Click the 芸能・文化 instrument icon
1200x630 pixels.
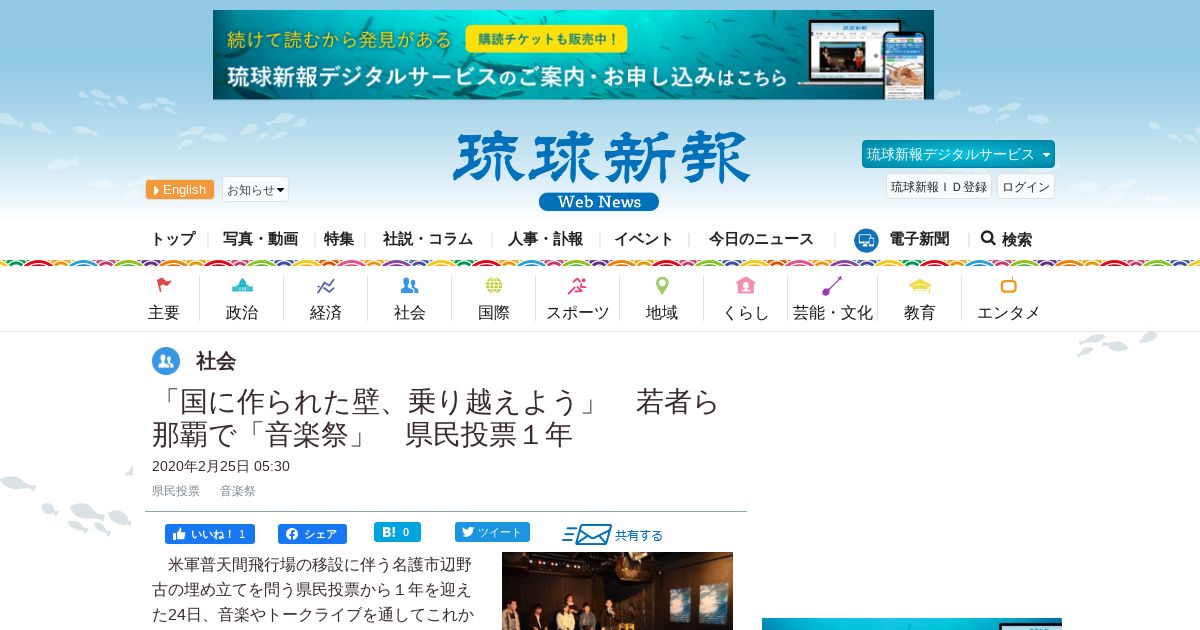coord(832,286)
